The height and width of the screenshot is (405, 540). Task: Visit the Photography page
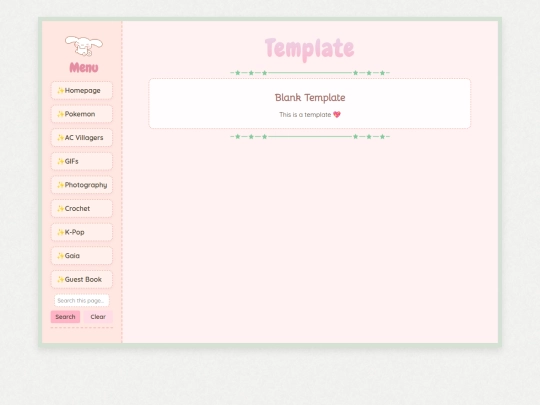click(x=82, y=185)
